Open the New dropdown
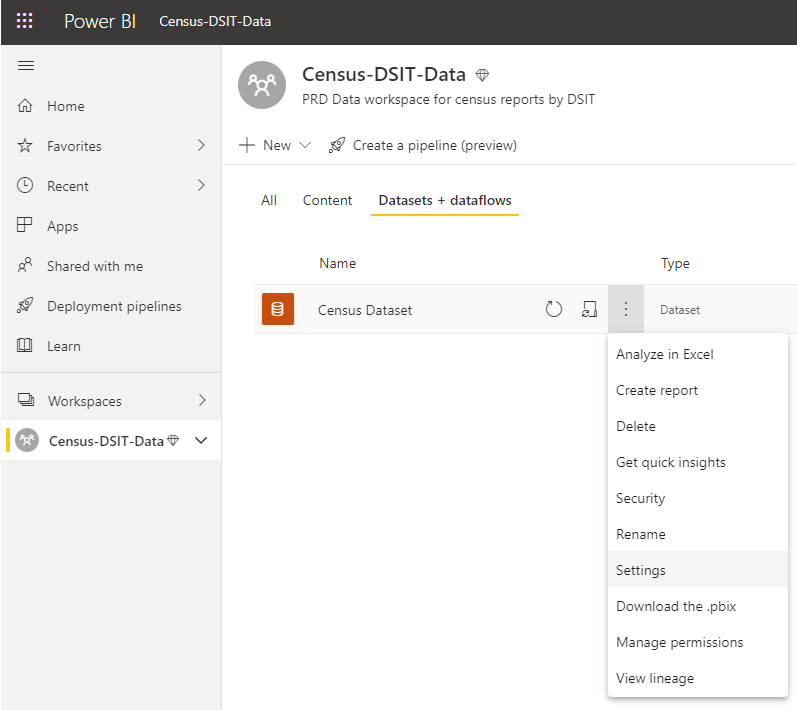Screen dimensions: 797x710 coord(274,145)
